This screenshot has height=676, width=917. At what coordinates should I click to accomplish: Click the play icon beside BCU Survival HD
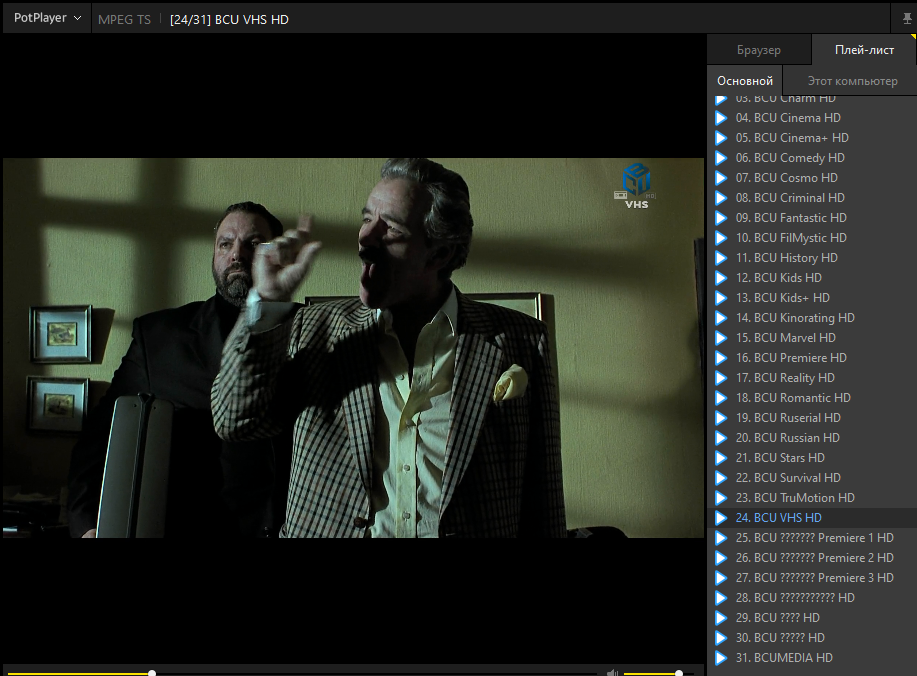point(721,478)
